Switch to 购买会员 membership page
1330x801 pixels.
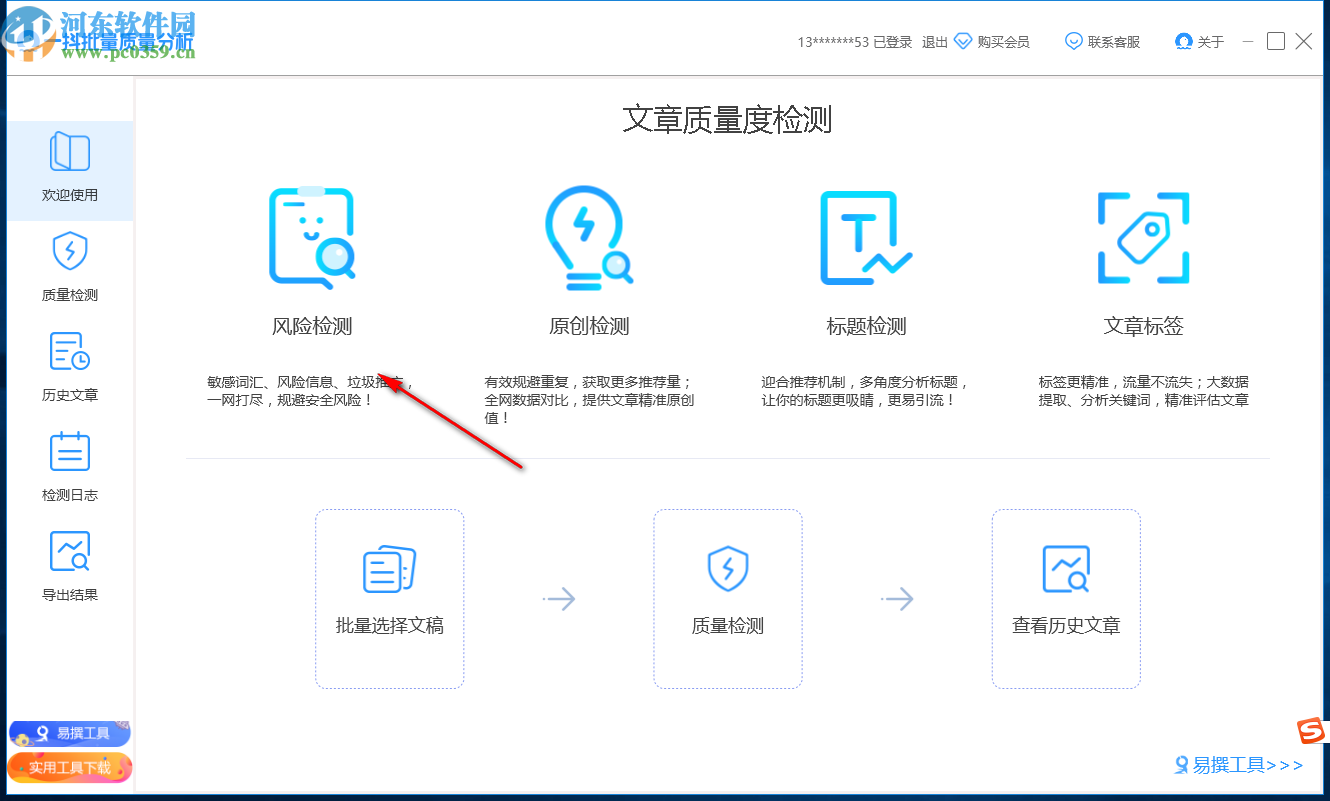[991, 41]
